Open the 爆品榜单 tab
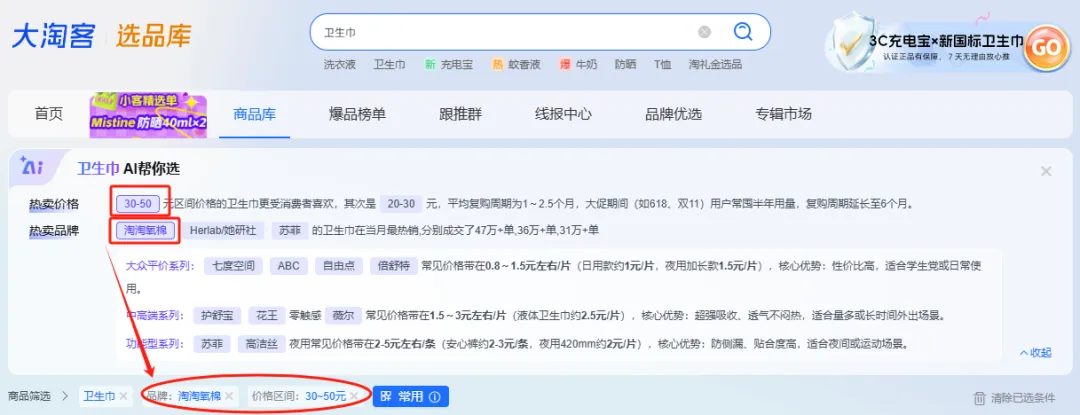 [357, 114]
